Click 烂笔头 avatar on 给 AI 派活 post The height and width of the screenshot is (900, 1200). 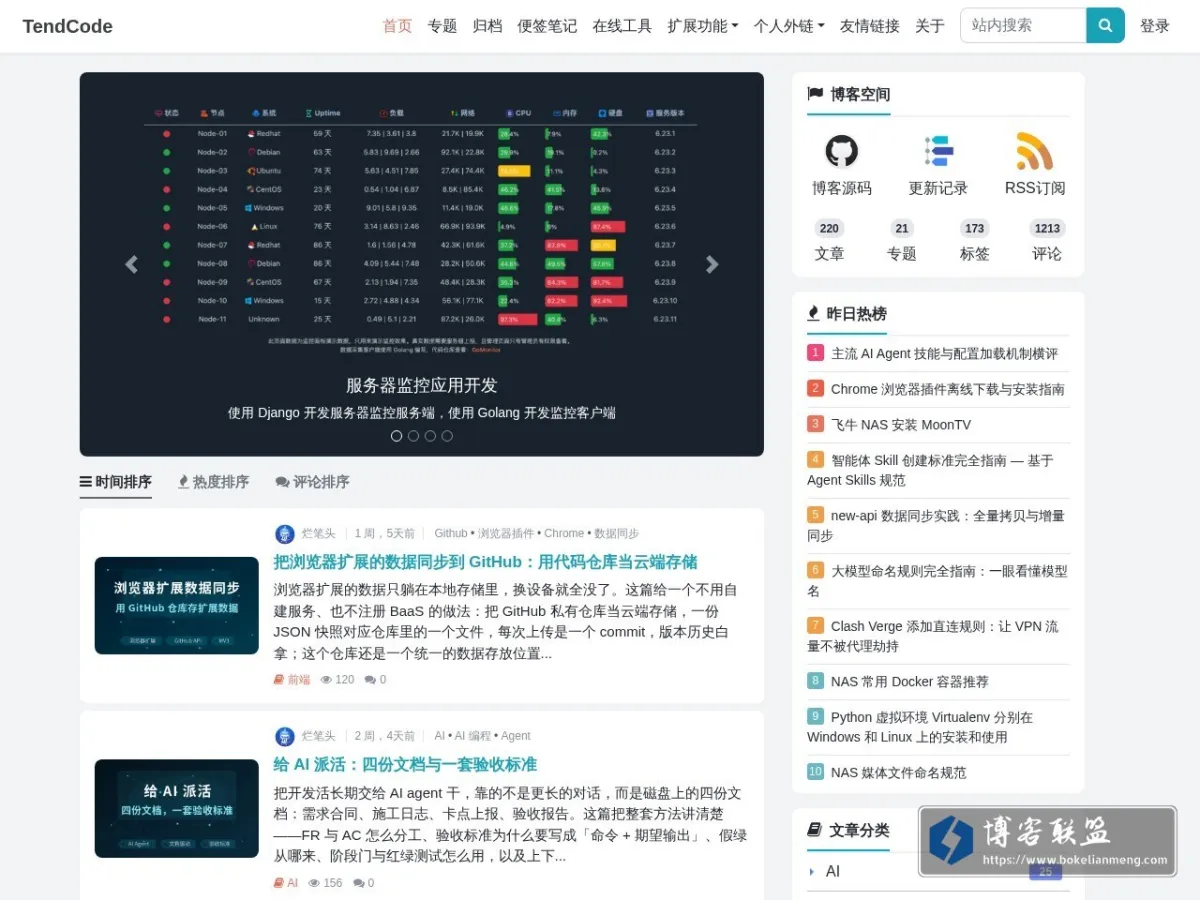[x=285, y=737]
